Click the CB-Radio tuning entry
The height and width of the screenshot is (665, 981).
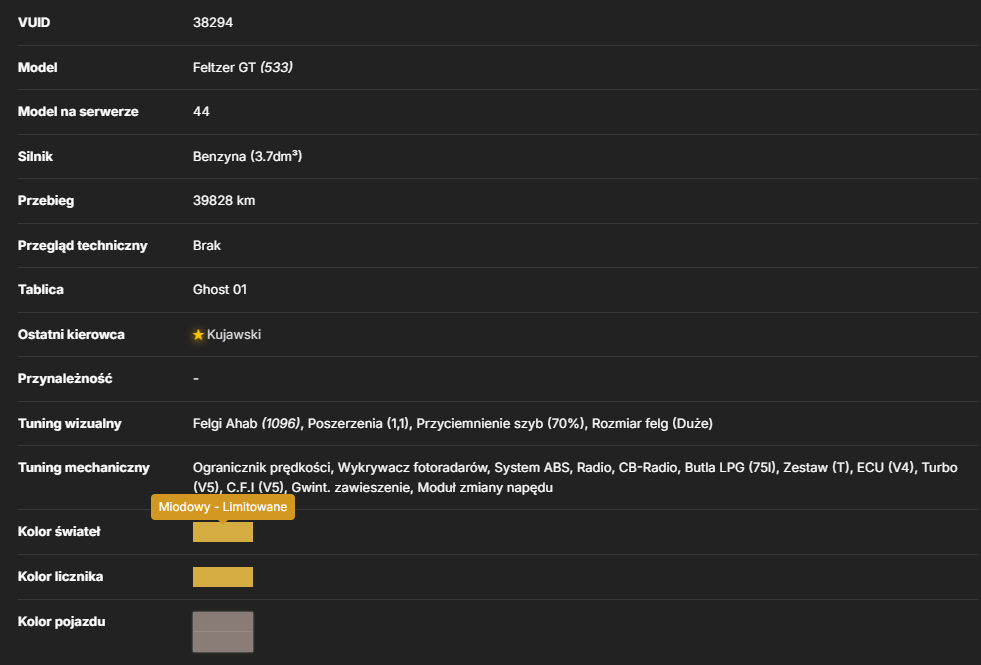pos(648,468)
